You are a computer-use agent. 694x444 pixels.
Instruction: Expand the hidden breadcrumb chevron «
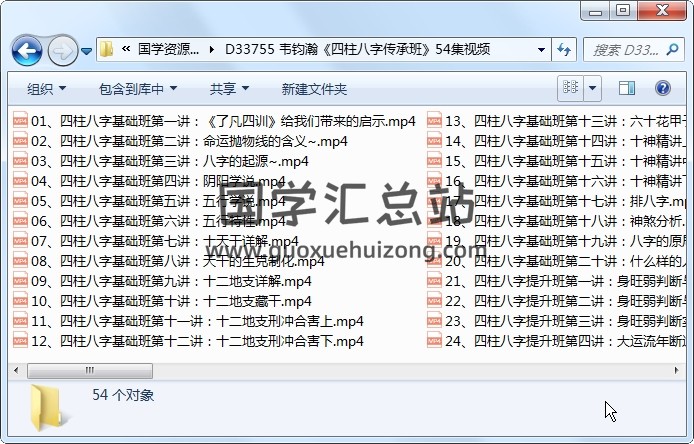(x=126, y=49)
